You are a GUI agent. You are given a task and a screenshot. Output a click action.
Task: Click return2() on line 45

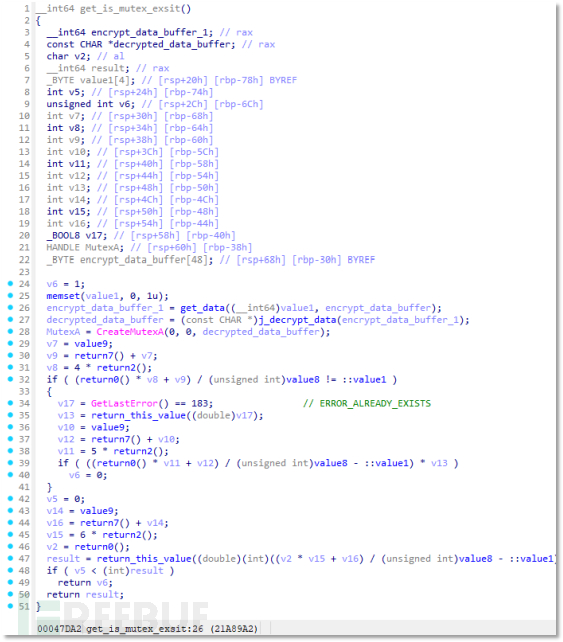pyautogui.click(x=127, y=535)
